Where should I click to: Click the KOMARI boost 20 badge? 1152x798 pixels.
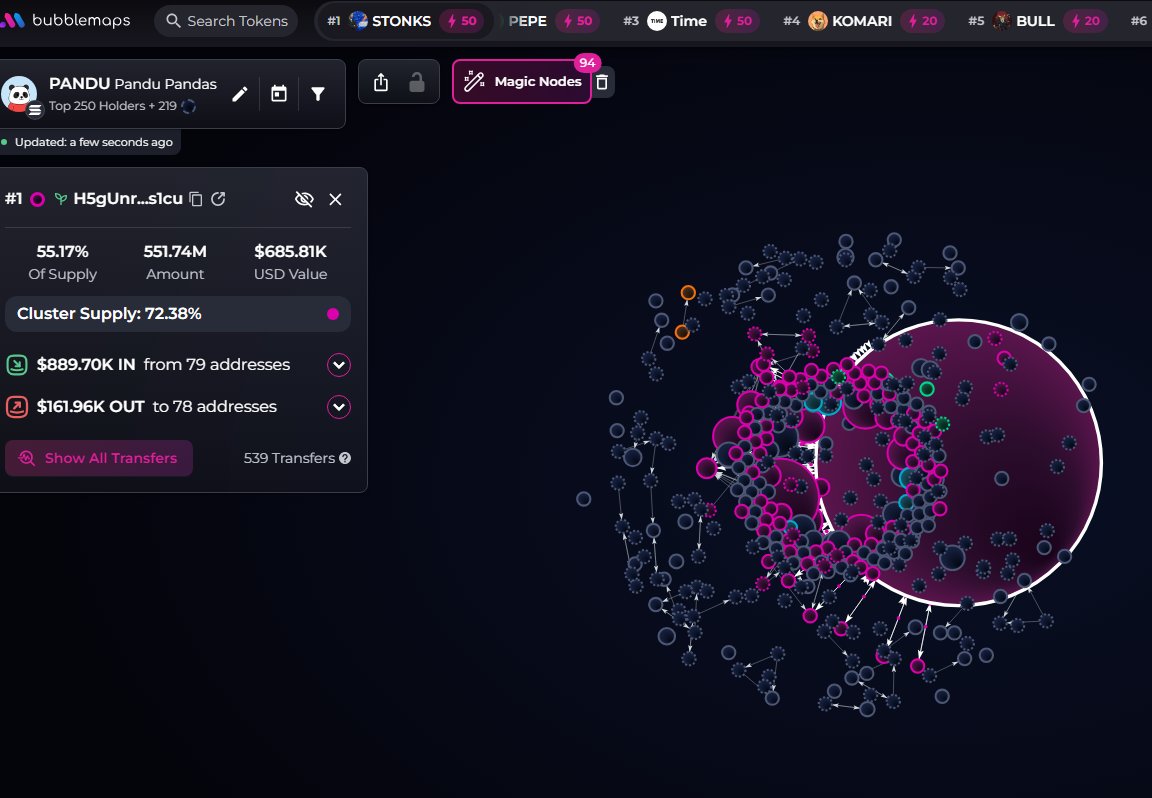point(923,21)
